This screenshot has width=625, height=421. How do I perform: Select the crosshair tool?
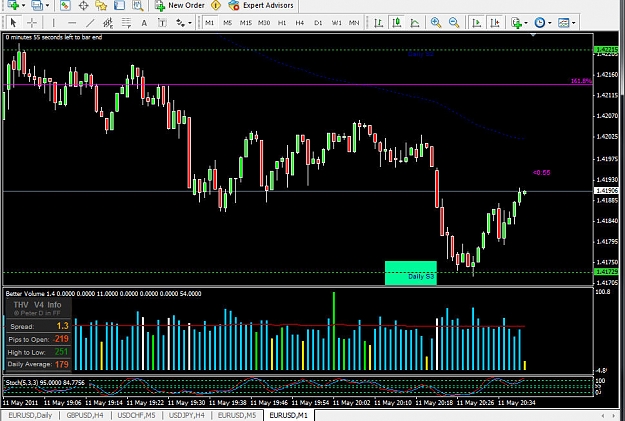click(x=31, y=23)
